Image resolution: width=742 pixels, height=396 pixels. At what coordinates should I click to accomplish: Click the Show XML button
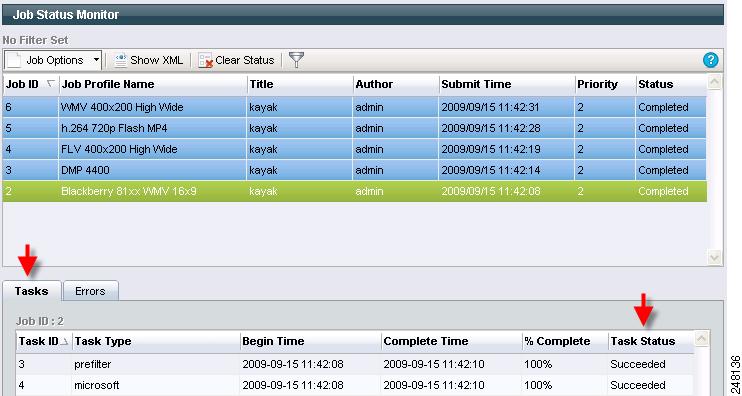pos(149,60)
